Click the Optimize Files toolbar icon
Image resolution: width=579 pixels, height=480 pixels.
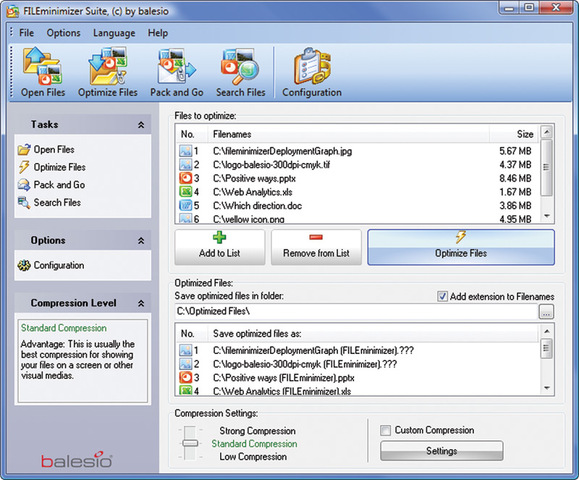pyautogui.click(x=107, y=72)
